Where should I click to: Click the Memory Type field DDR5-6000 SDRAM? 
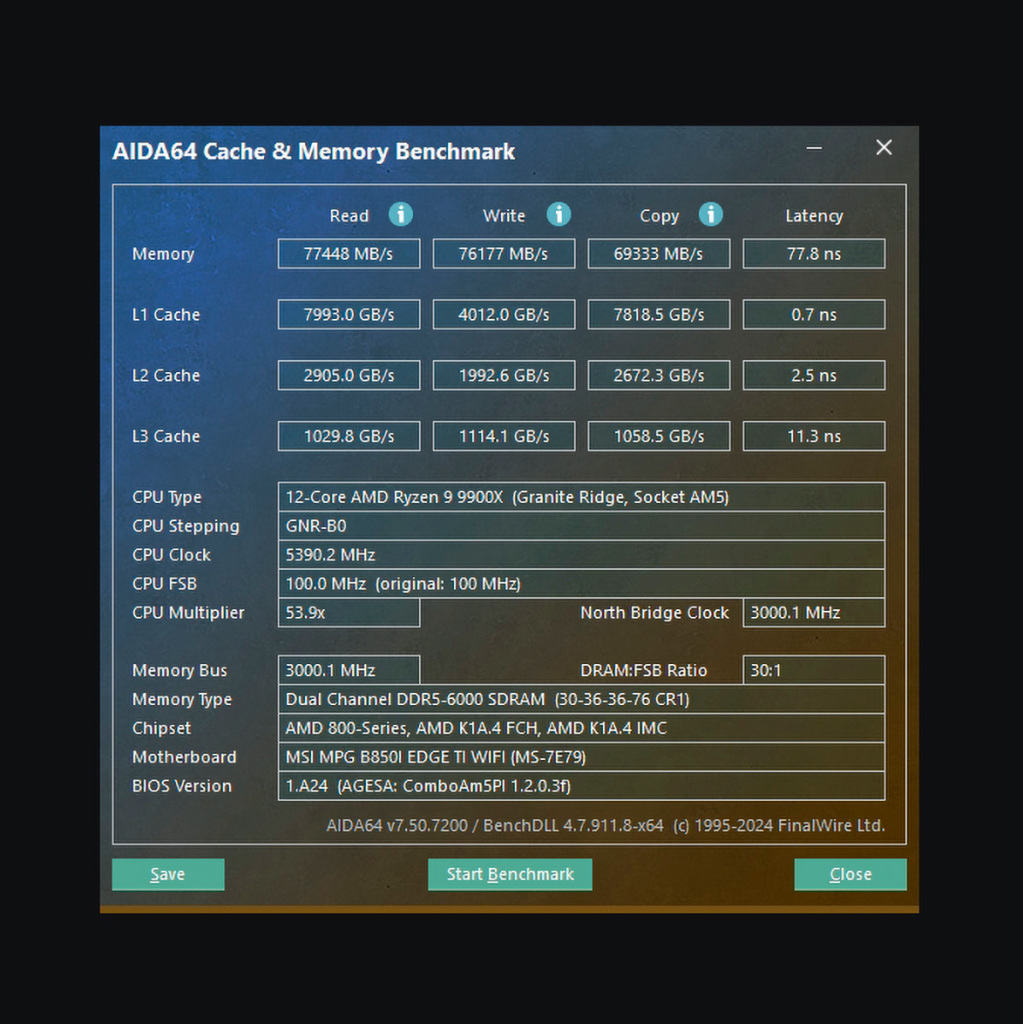(581, 699)
